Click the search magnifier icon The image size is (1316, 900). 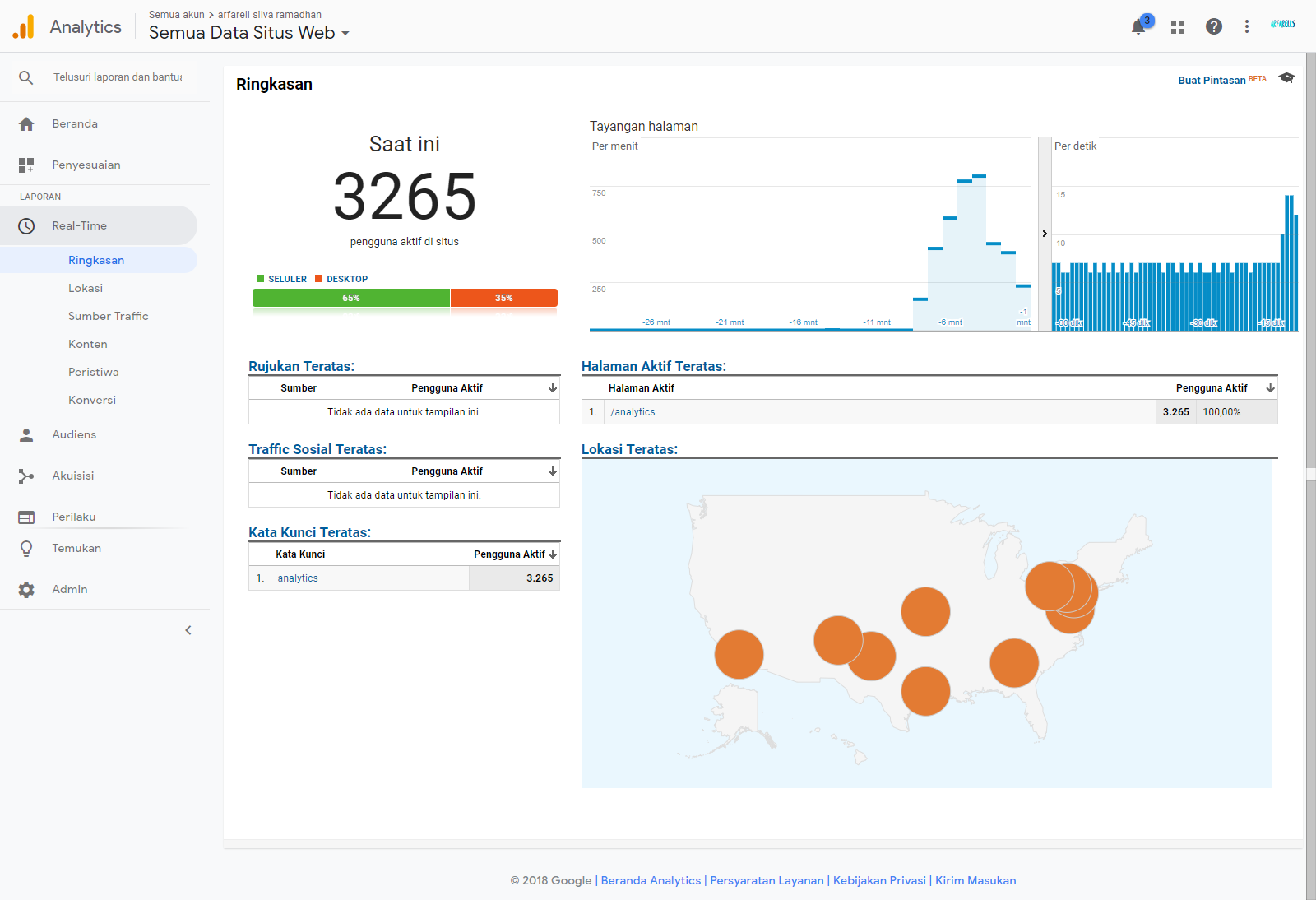[26, 77]
